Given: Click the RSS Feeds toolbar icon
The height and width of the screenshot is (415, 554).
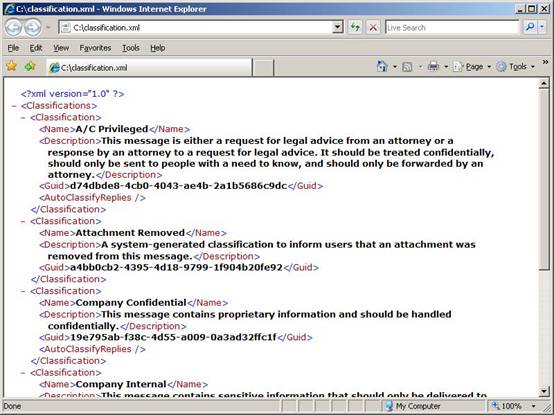Looking at the screenshot, I should click(x=407, y=66).
